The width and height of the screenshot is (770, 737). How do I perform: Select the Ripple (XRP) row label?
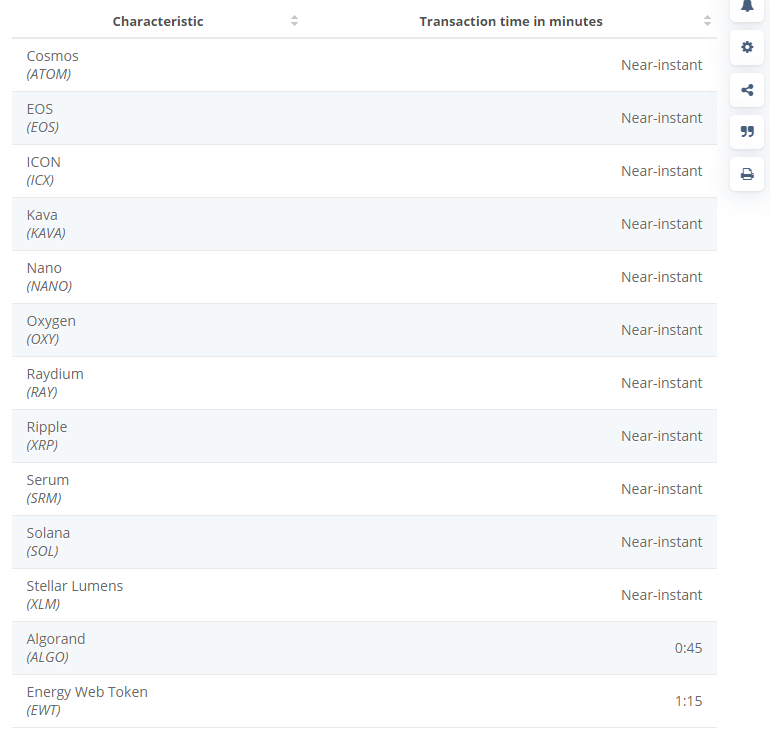47,436
